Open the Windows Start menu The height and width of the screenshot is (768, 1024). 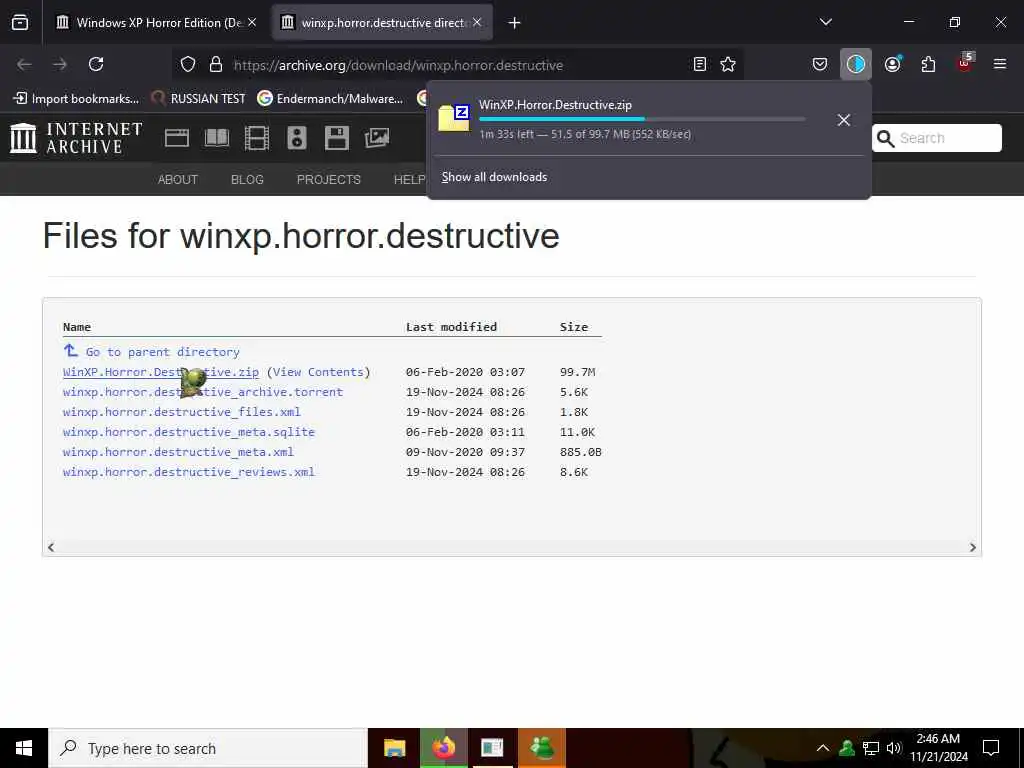click(x=24, y=748)
